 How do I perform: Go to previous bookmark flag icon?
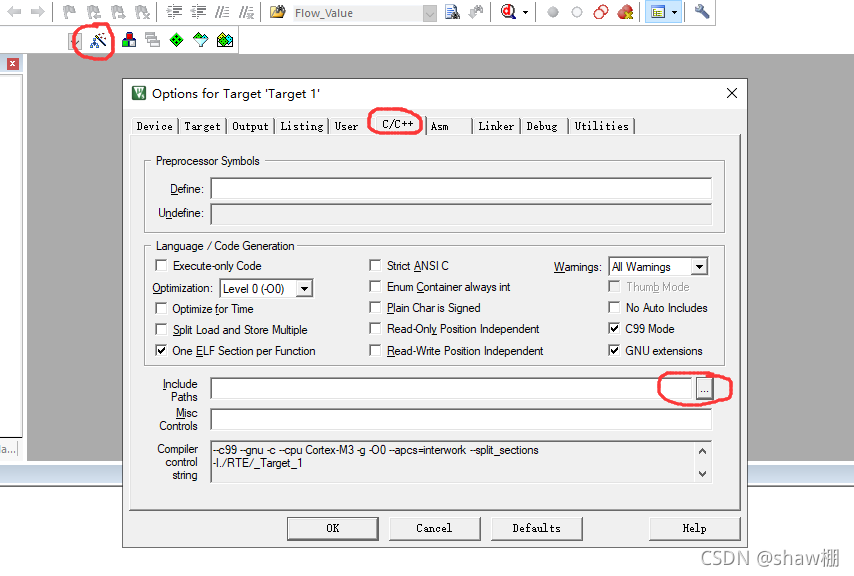tap(94, 12)
